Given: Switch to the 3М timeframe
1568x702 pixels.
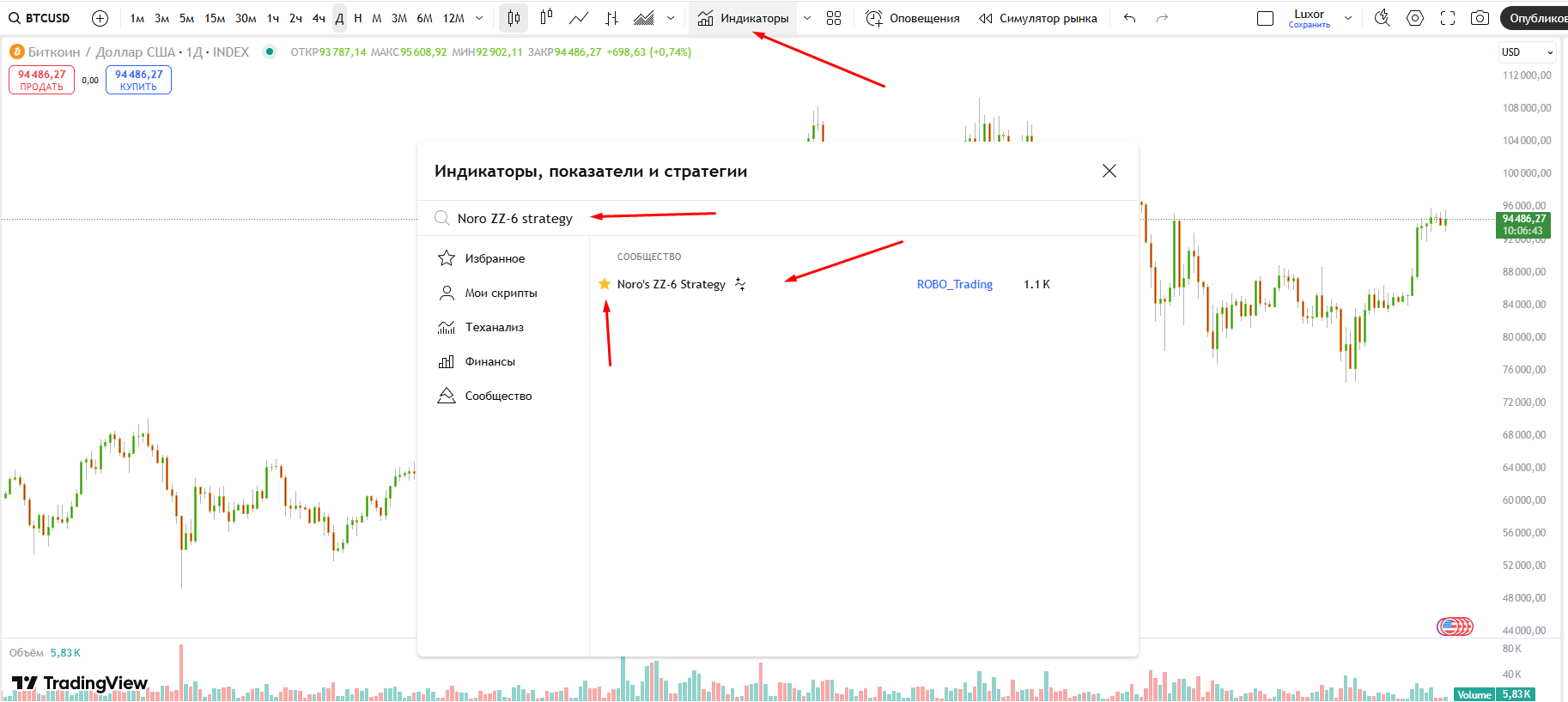Looking at the screenshot, I should tap(399, 18).
